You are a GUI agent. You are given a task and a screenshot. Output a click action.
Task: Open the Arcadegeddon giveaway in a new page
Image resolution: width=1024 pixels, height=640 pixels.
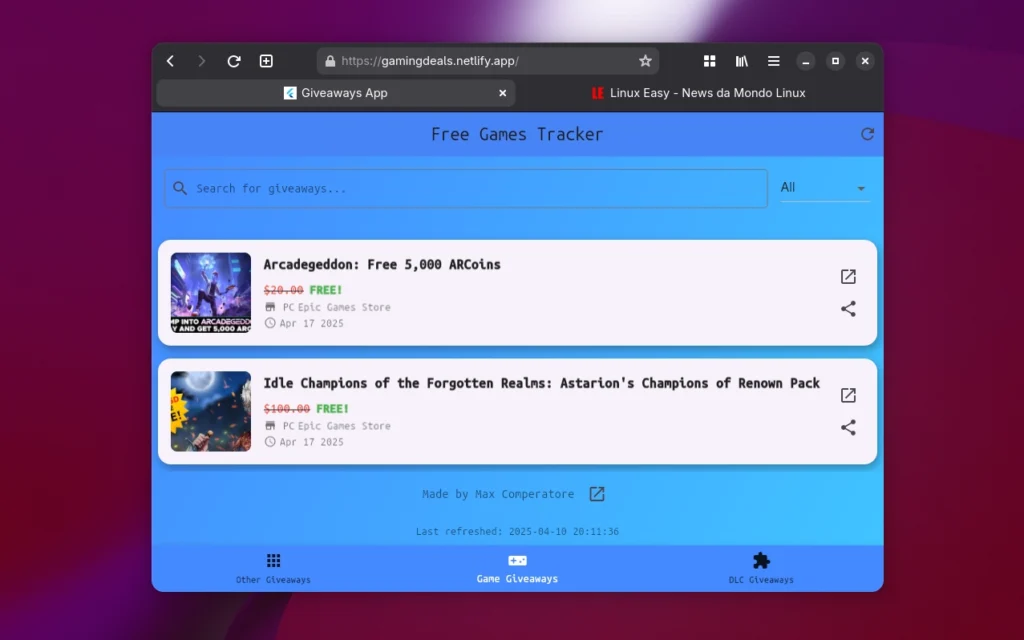point(848,277)
